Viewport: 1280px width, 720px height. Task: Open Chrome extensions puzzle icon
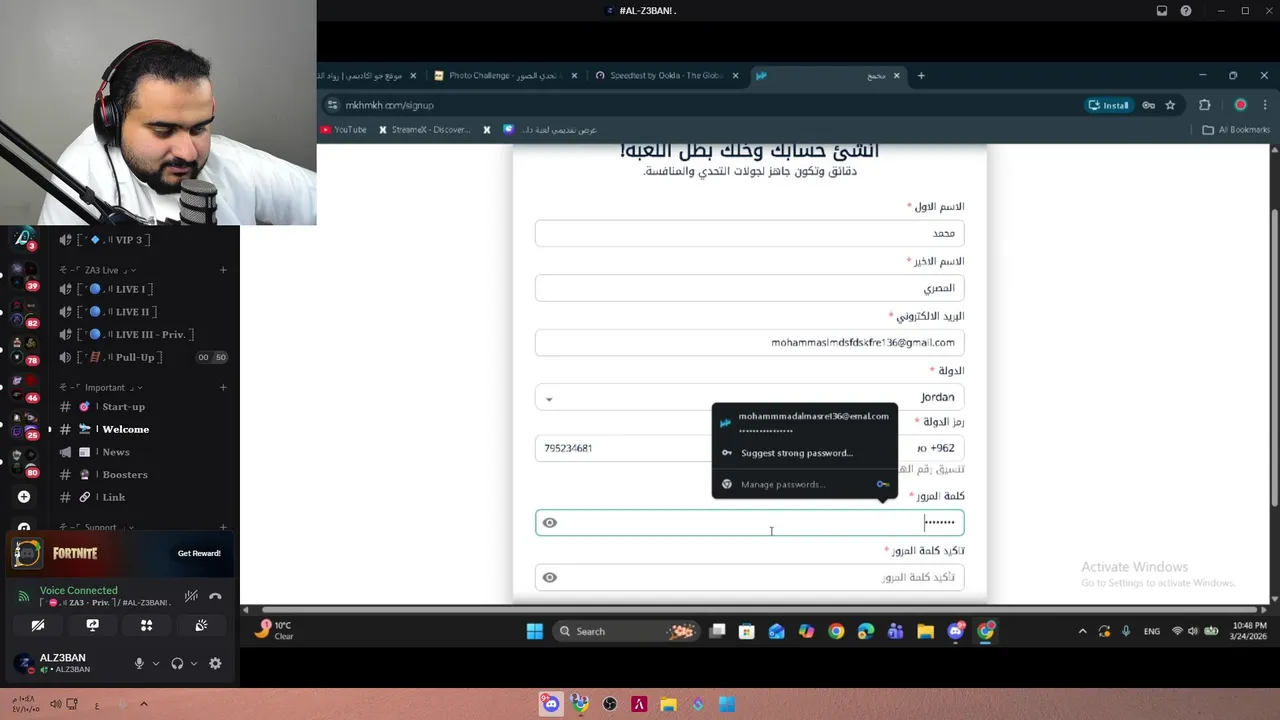coord(1204,105)
